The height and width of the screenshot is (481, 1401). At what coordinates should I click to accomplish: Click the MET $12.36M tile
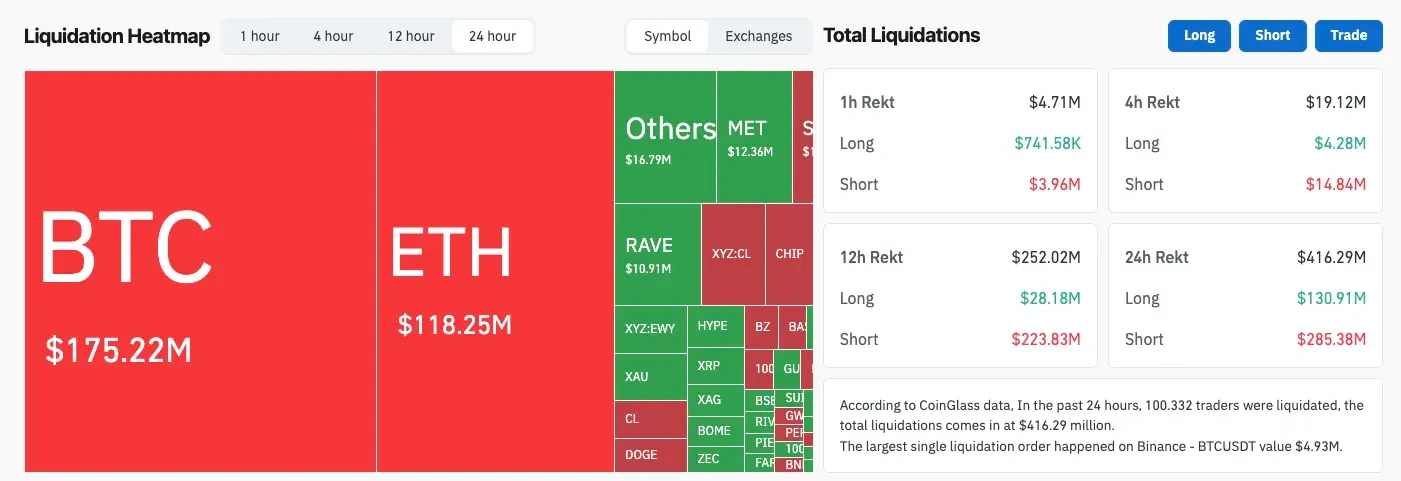coord(754,137)
